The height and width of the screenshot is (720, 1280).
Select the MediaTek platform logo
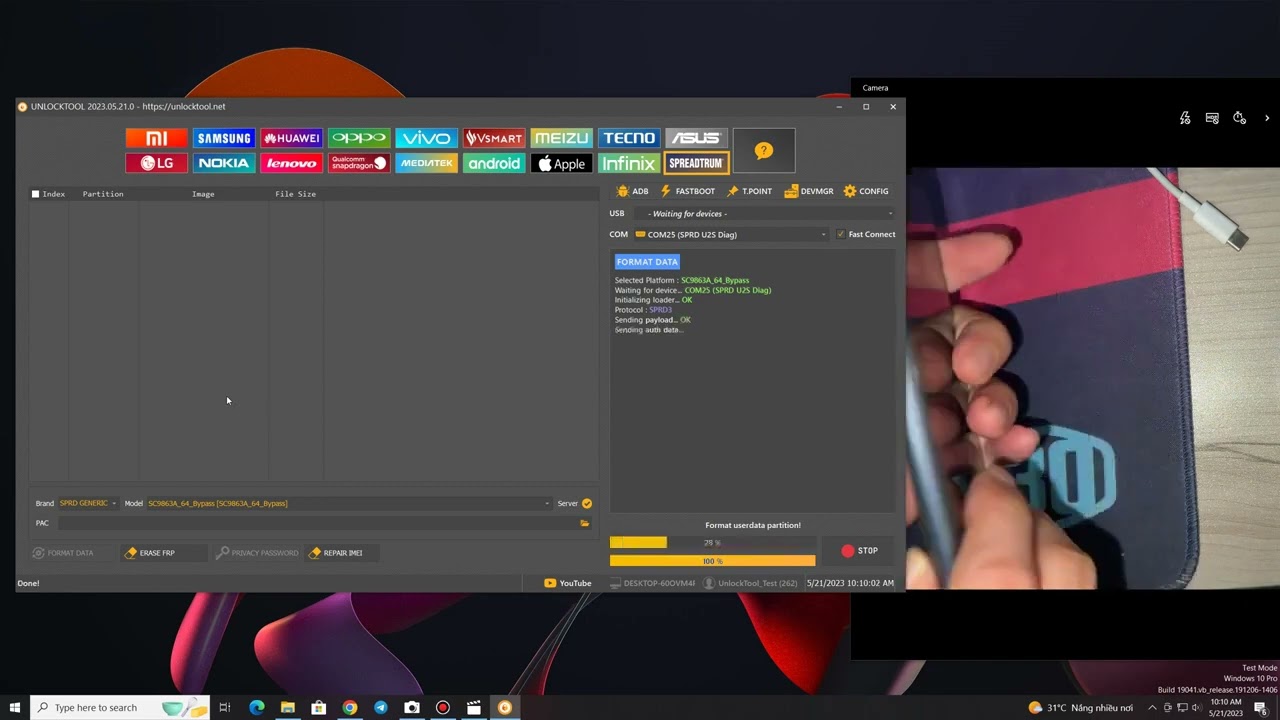click(426, 163)
